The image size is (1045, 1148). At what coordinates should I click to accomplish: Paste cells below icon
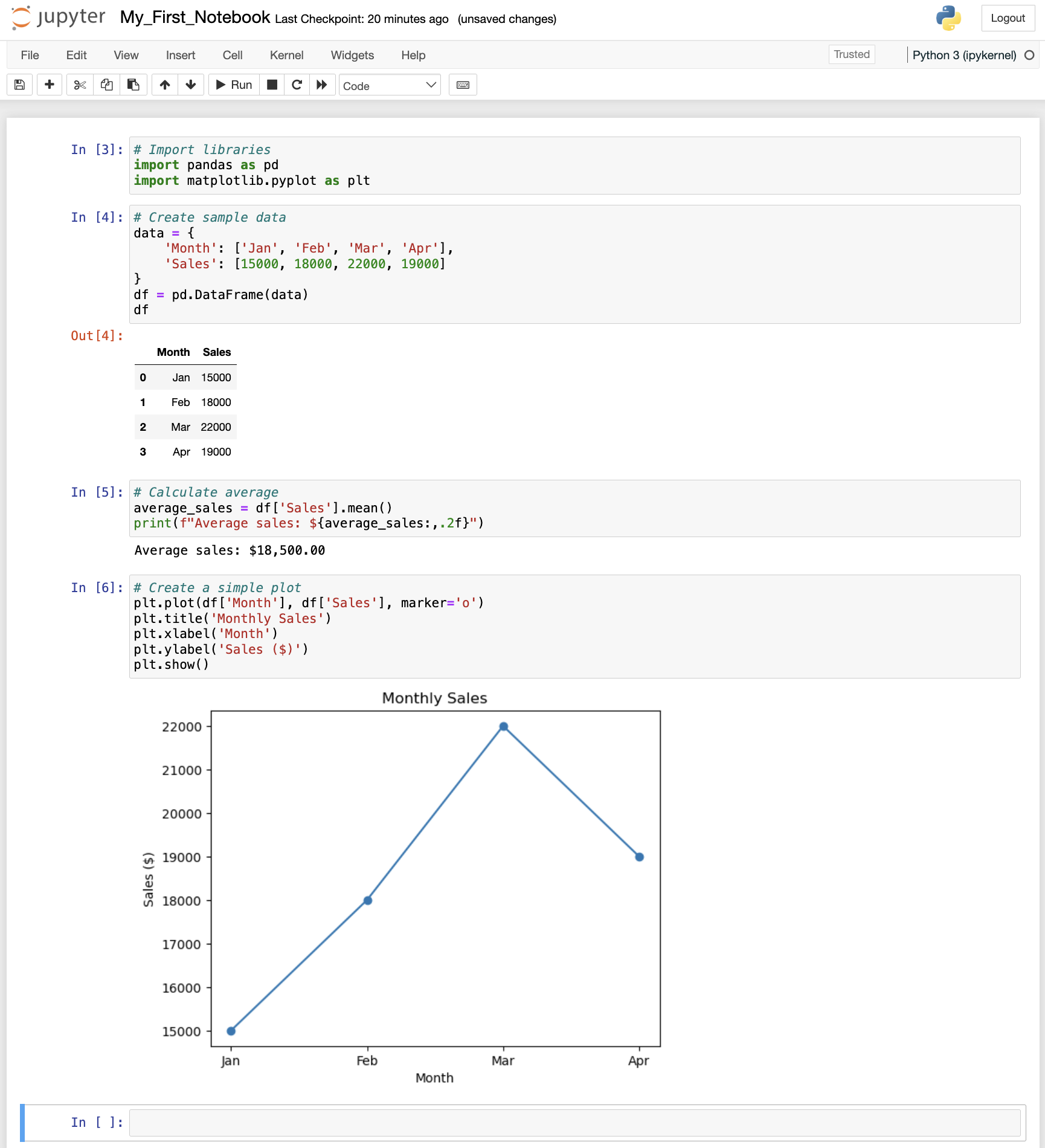[133, 85]
